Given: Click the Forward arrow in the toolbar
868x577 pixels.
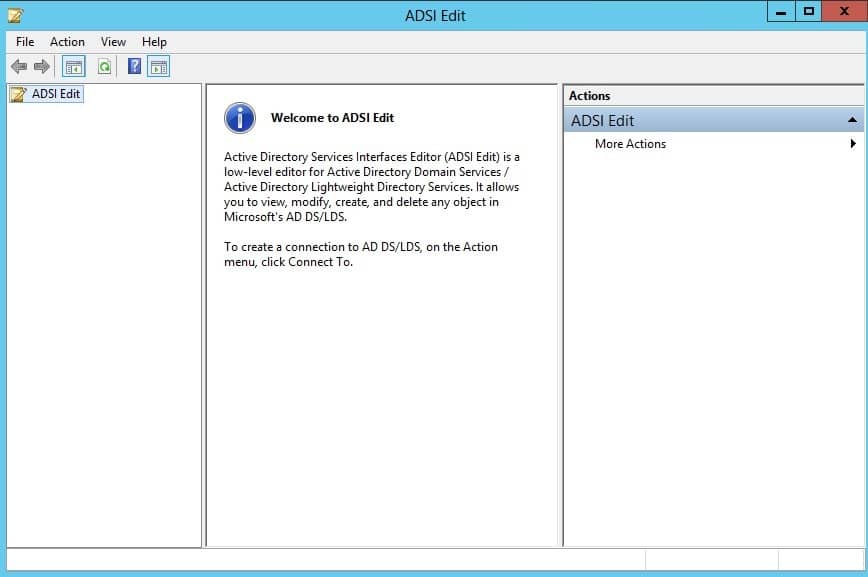Looking at the screenshot, I should [x=42, y=67].
